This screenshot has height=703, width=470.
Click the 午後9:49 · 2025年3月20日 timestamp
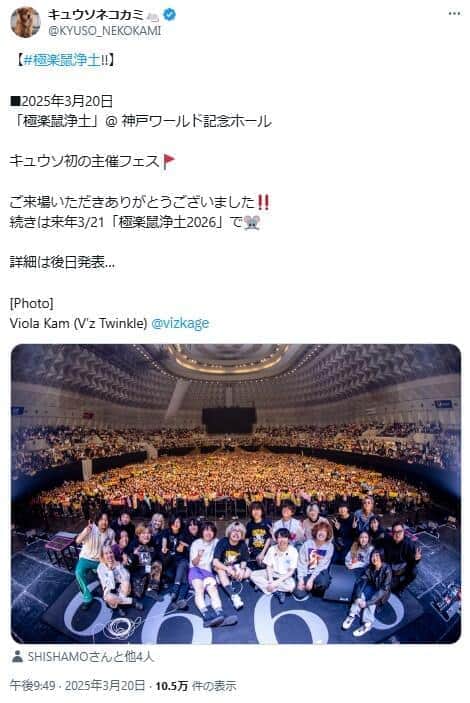(78, 686)
